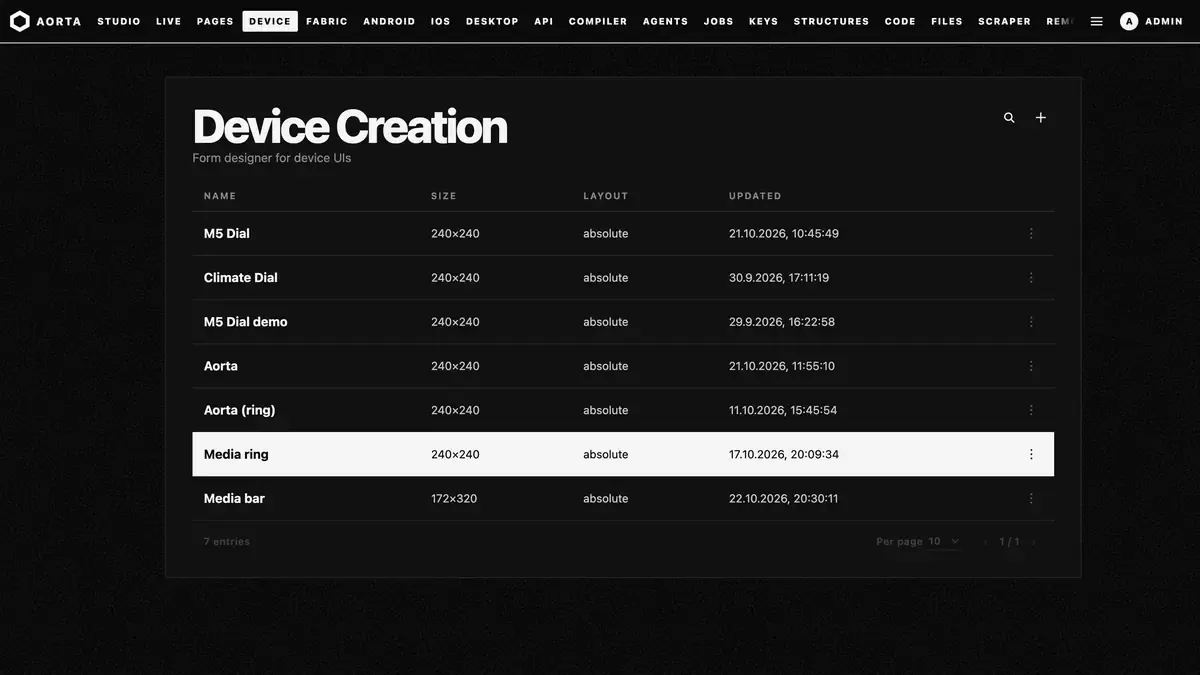This screenshot has height=675, width=1200.
Task: Open the M5 Dial demo device
Action: click(x=246, y=322)
